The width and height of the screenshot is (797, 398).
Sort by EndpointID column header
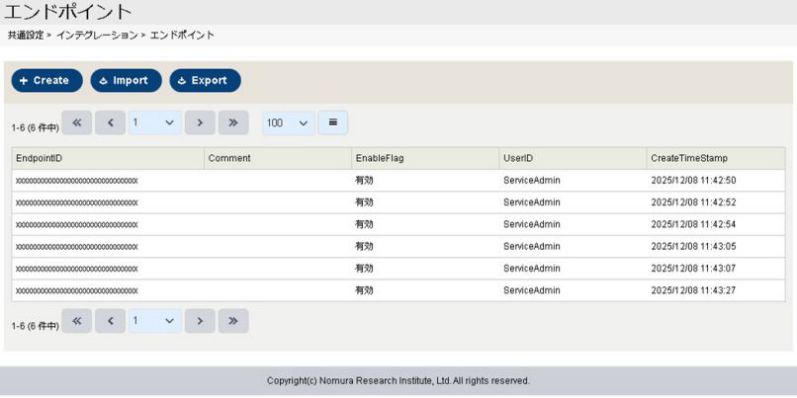(108, 159)
